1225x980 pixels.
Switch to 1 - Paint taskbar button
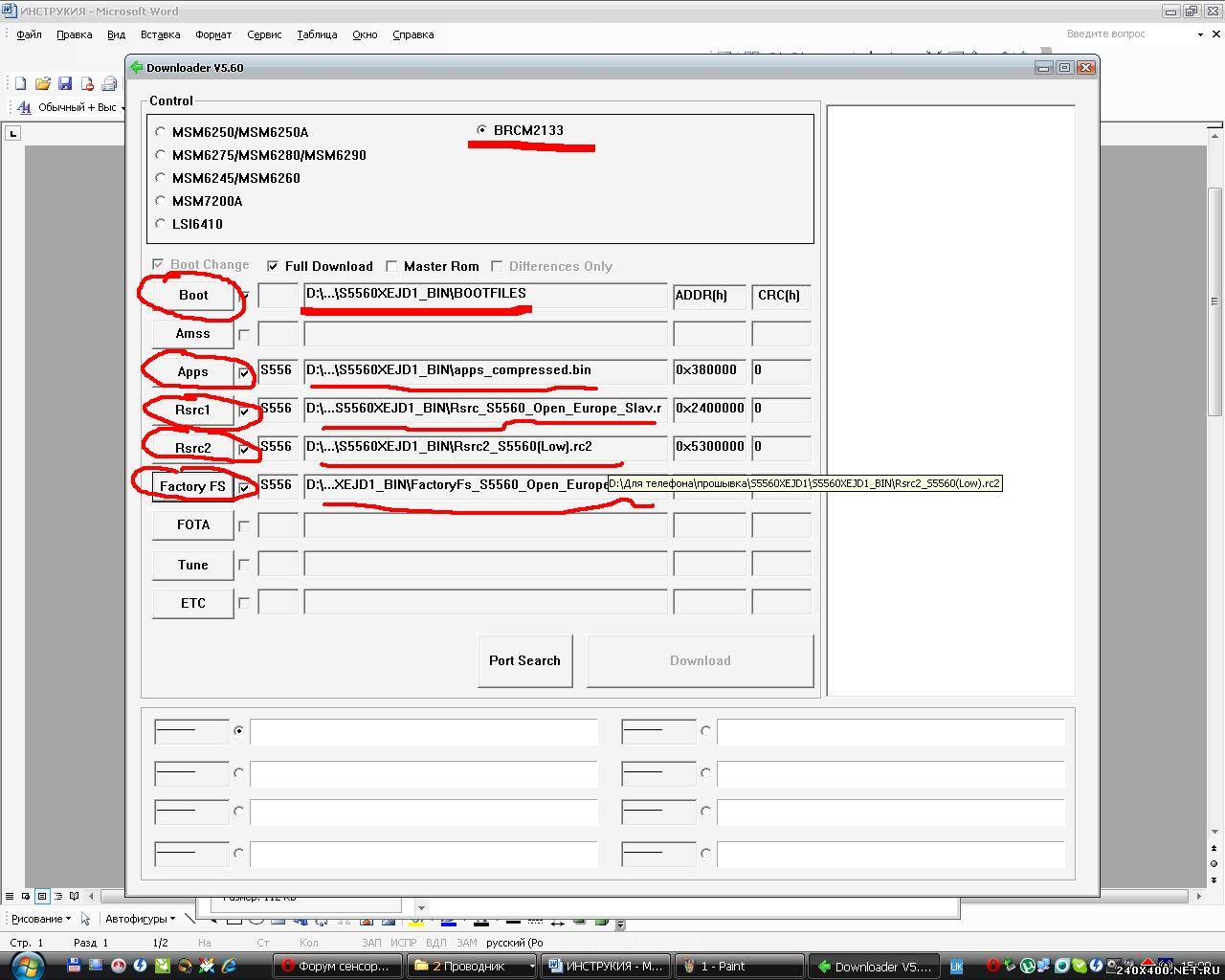[738, 967]
